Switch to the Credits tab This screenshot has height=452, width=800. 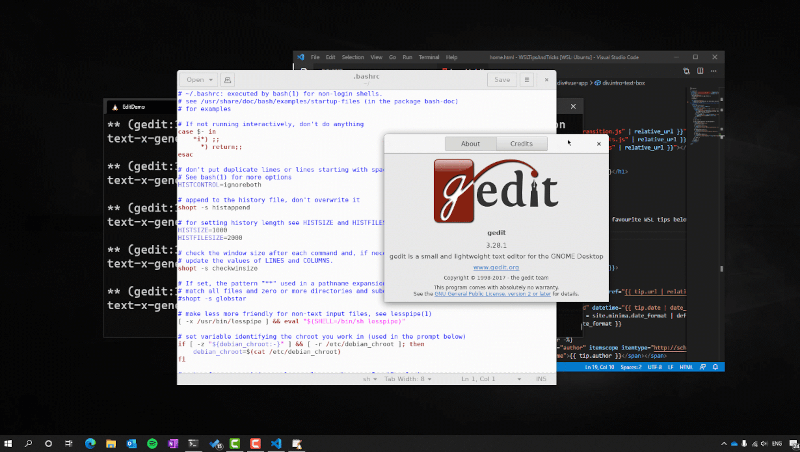(521, 144)
